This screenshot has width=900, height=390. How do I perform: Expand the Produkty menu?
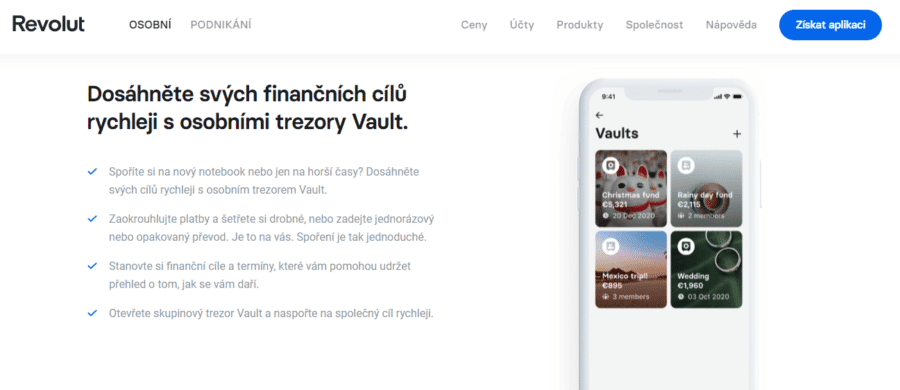580,25
